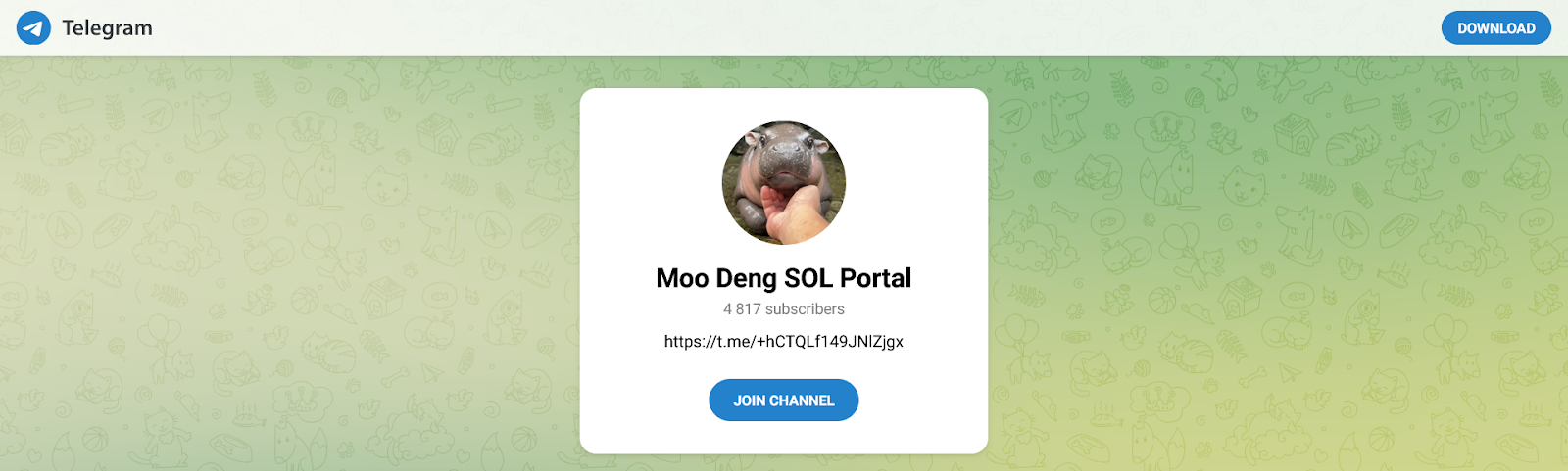Join the channel via JOIN CHANNEL button

pyautogui.click(x=784, y=400)
